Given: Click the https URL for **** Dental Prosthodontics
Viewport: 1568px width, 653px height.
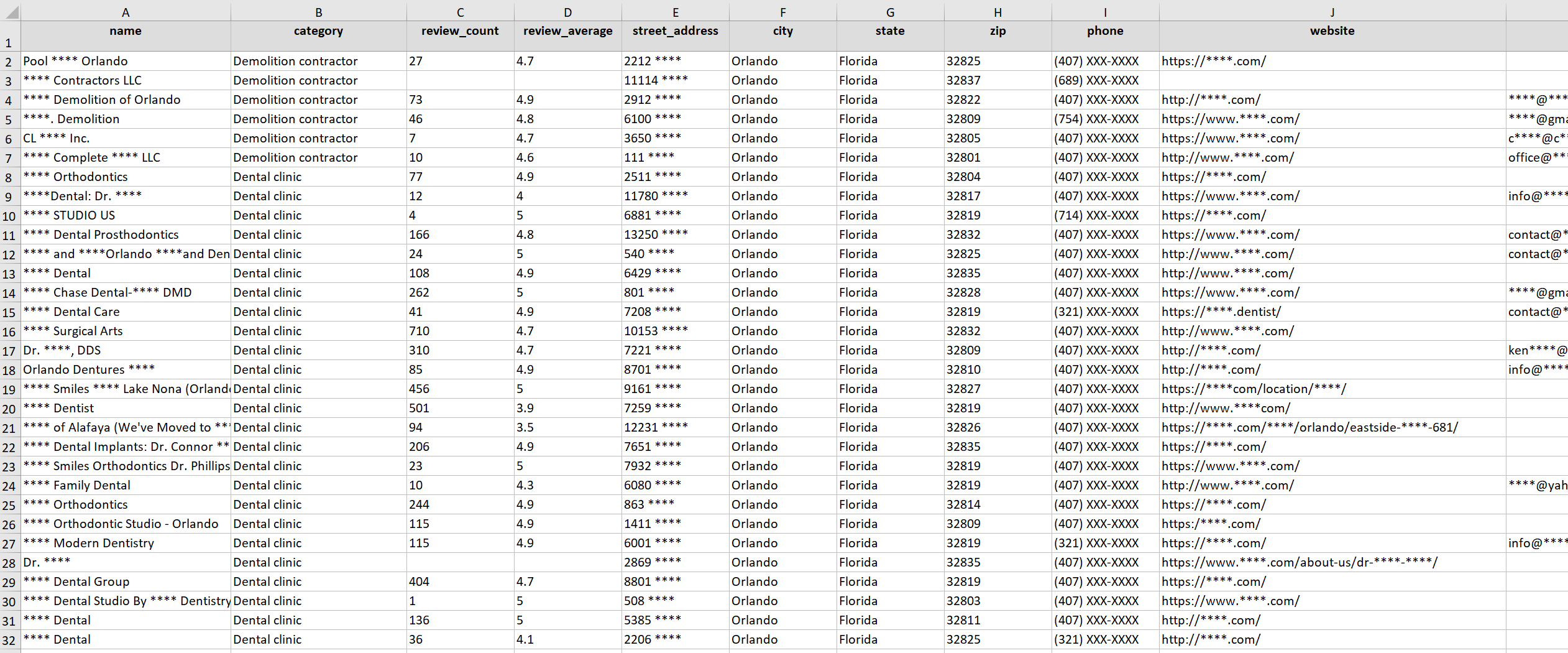Looking at the screenshot, I should coord(1231,234).
